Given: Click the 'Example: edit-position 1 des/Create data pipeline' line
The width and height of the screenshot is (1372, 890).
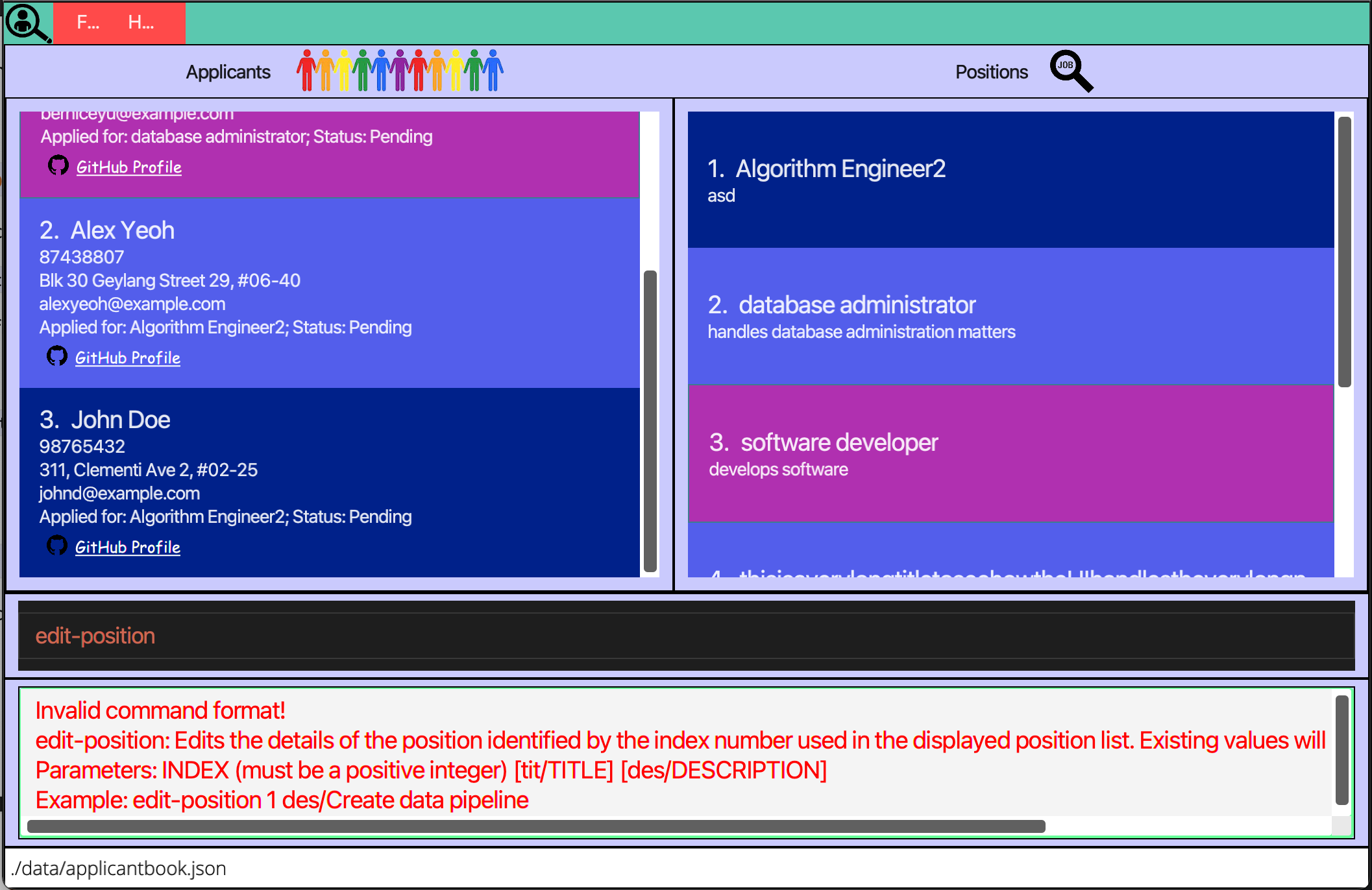Looking at the screenshot, I should click(282, 800).
